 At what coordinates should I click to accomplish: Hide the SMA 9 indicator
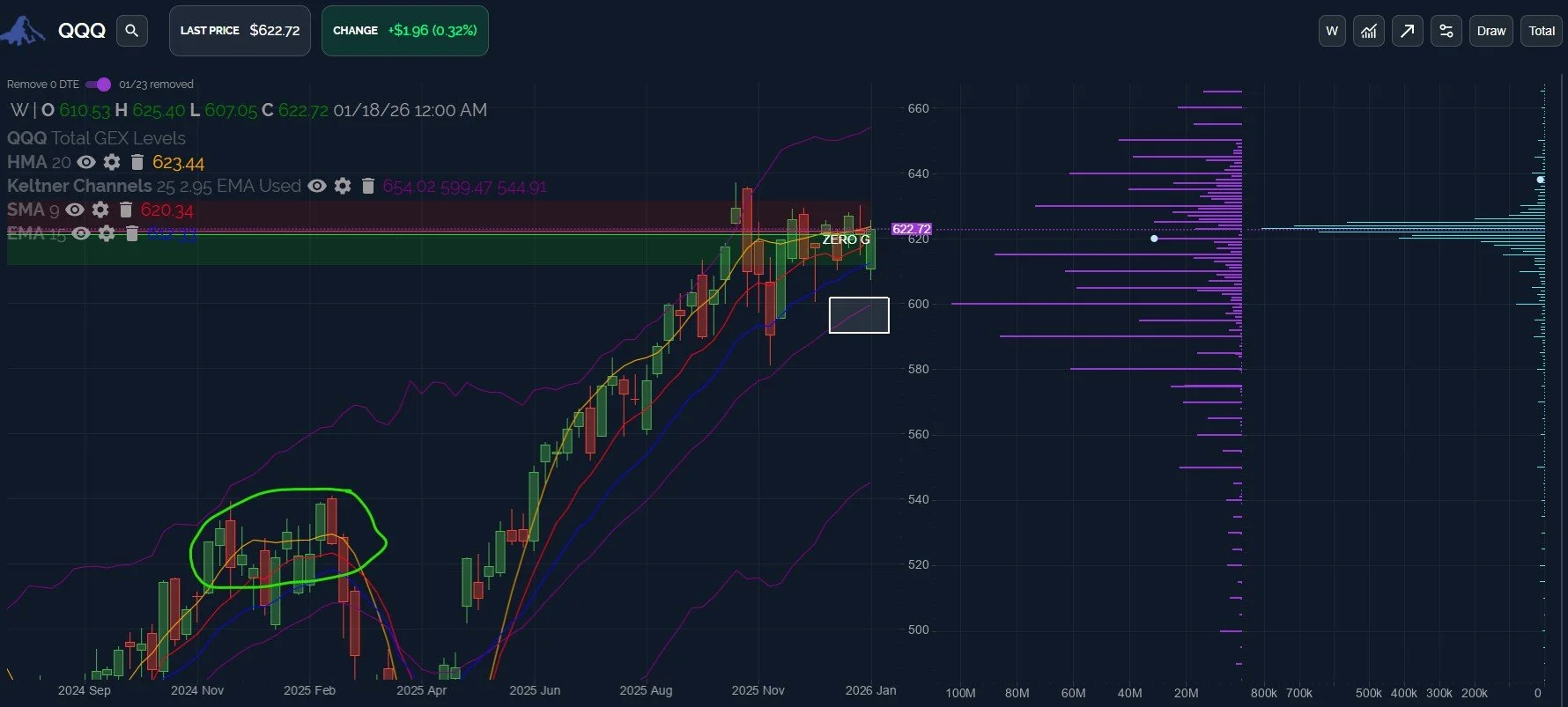click(75, 210)
